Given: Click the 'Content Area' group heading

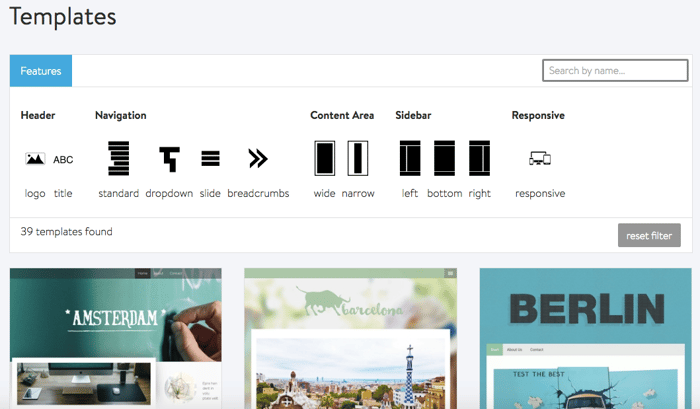Looking at the screenshot, I should pos(342,115).
